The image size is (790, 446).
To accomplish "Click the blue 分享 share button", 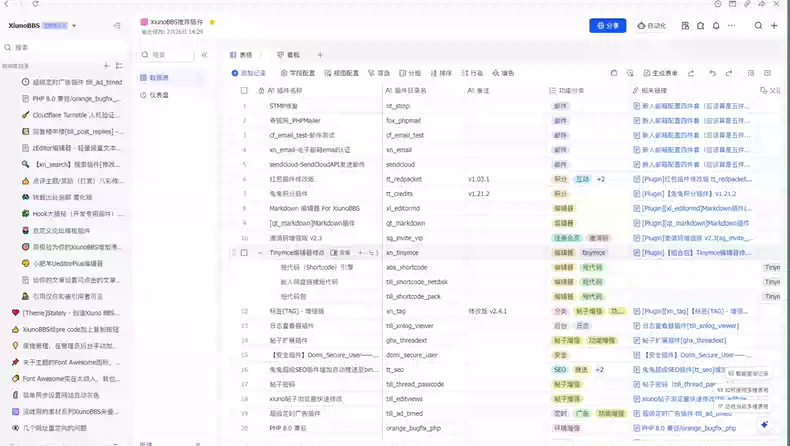I will [x=608, y=25].
